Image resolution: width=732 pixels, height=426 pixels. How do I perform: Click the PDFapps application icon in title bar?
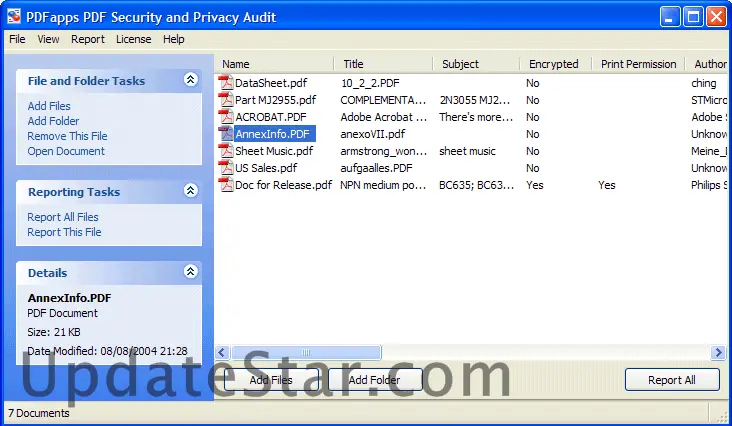[x=14, y=17]
